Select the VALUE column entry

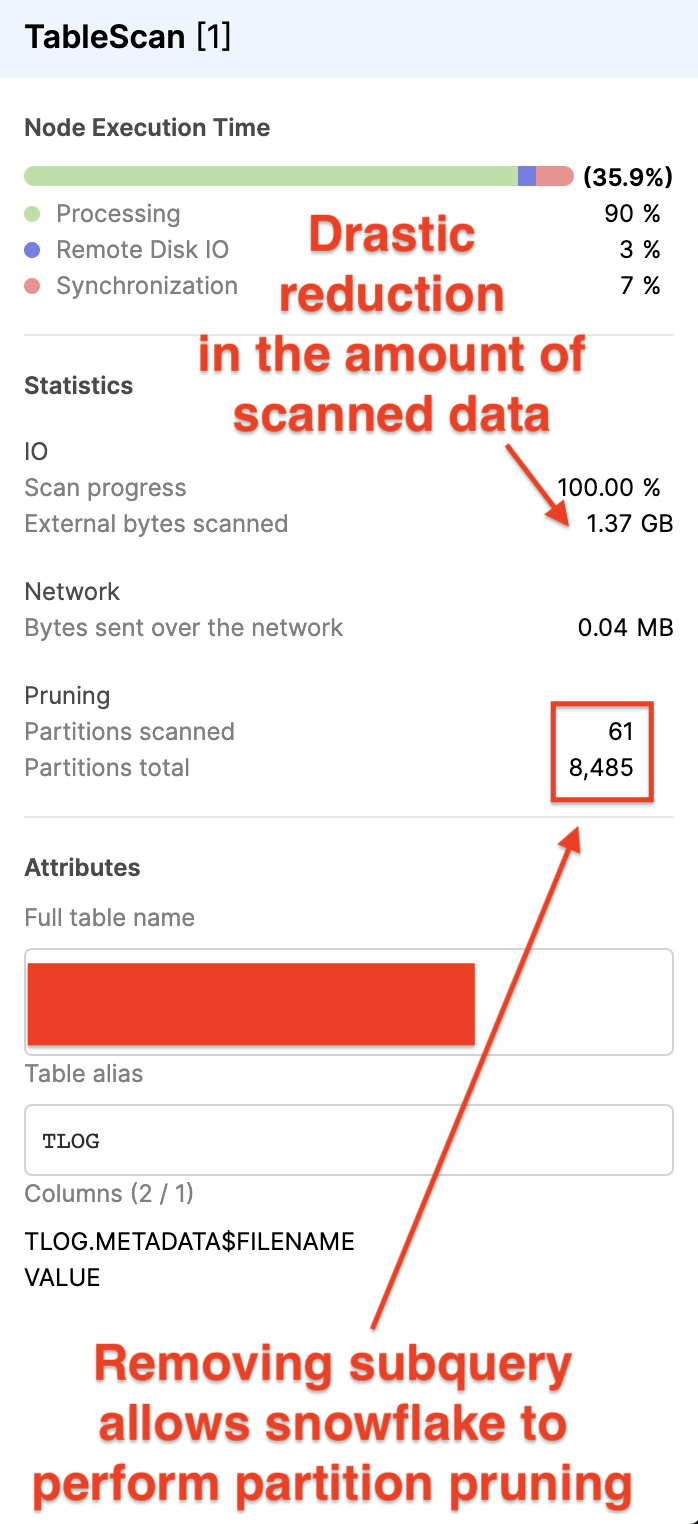click(x=62, y=1277)
